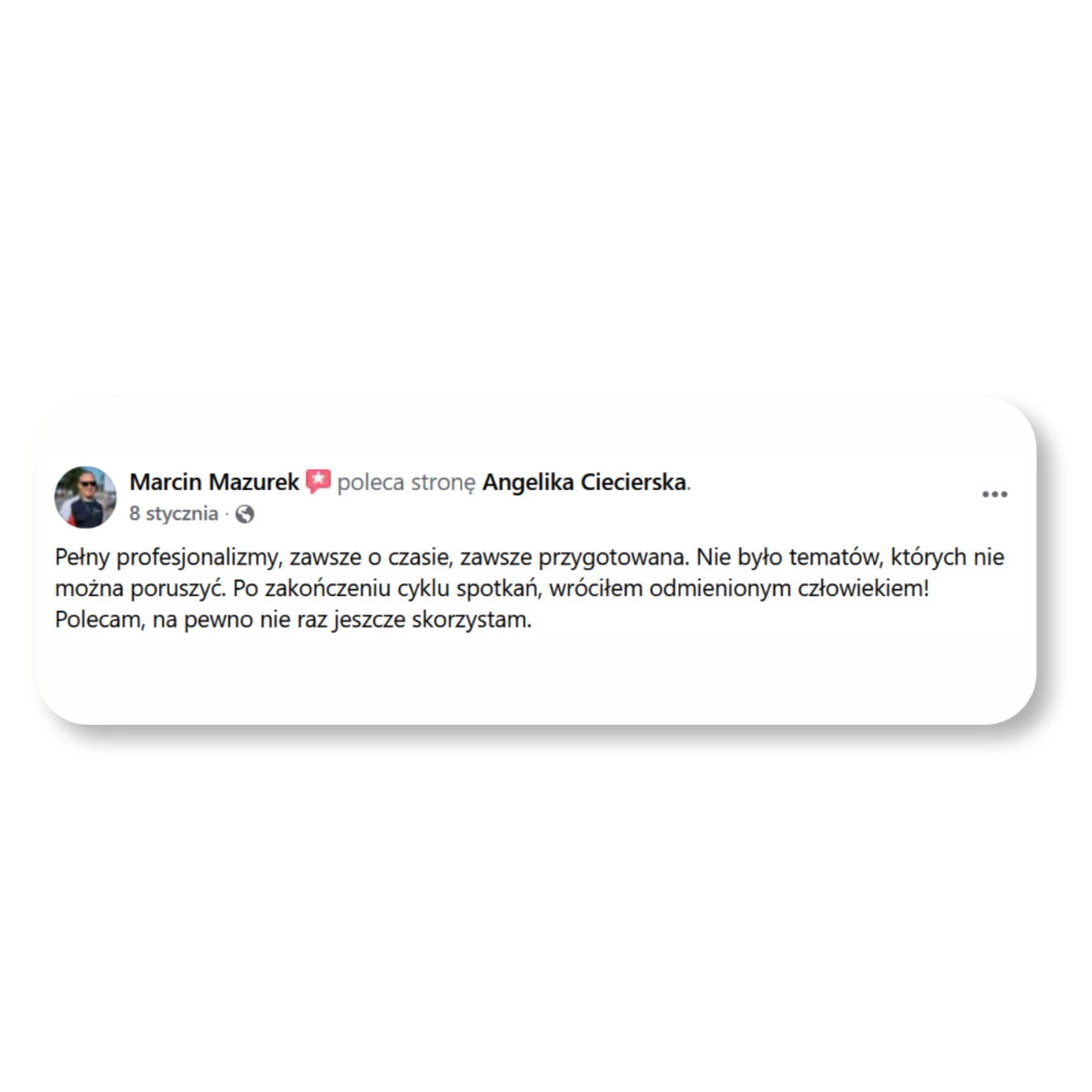Open the post via the 8 stycznia timestamp
The width and height of the screenshot is (1092, 1092).
pyautogui.click(x=173, y=514)
